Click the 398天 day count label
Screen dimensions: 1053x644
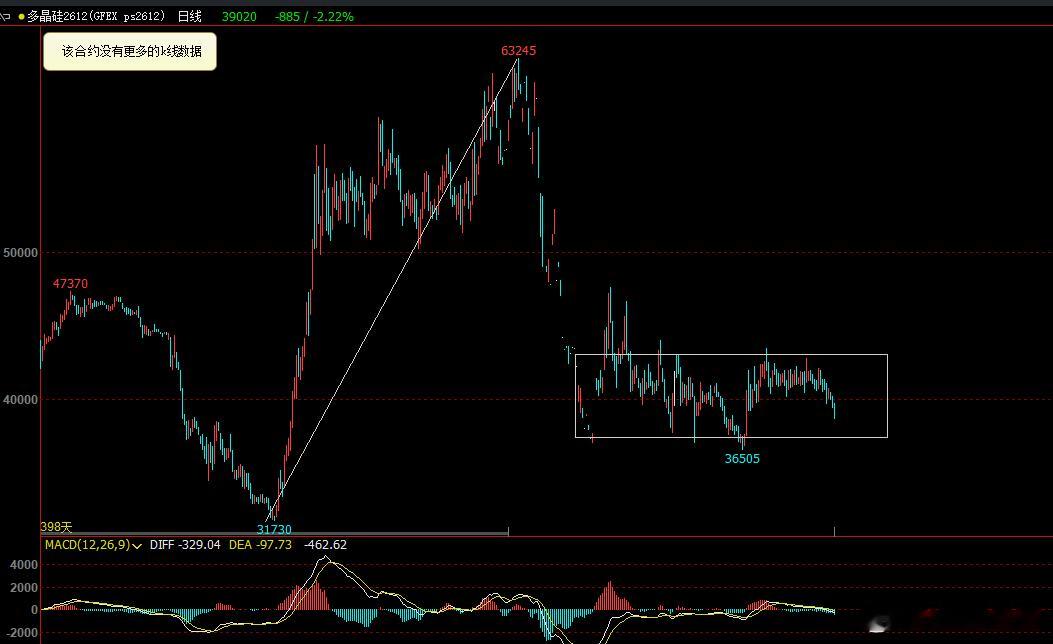pyautogui.click(x=56, y=527)
